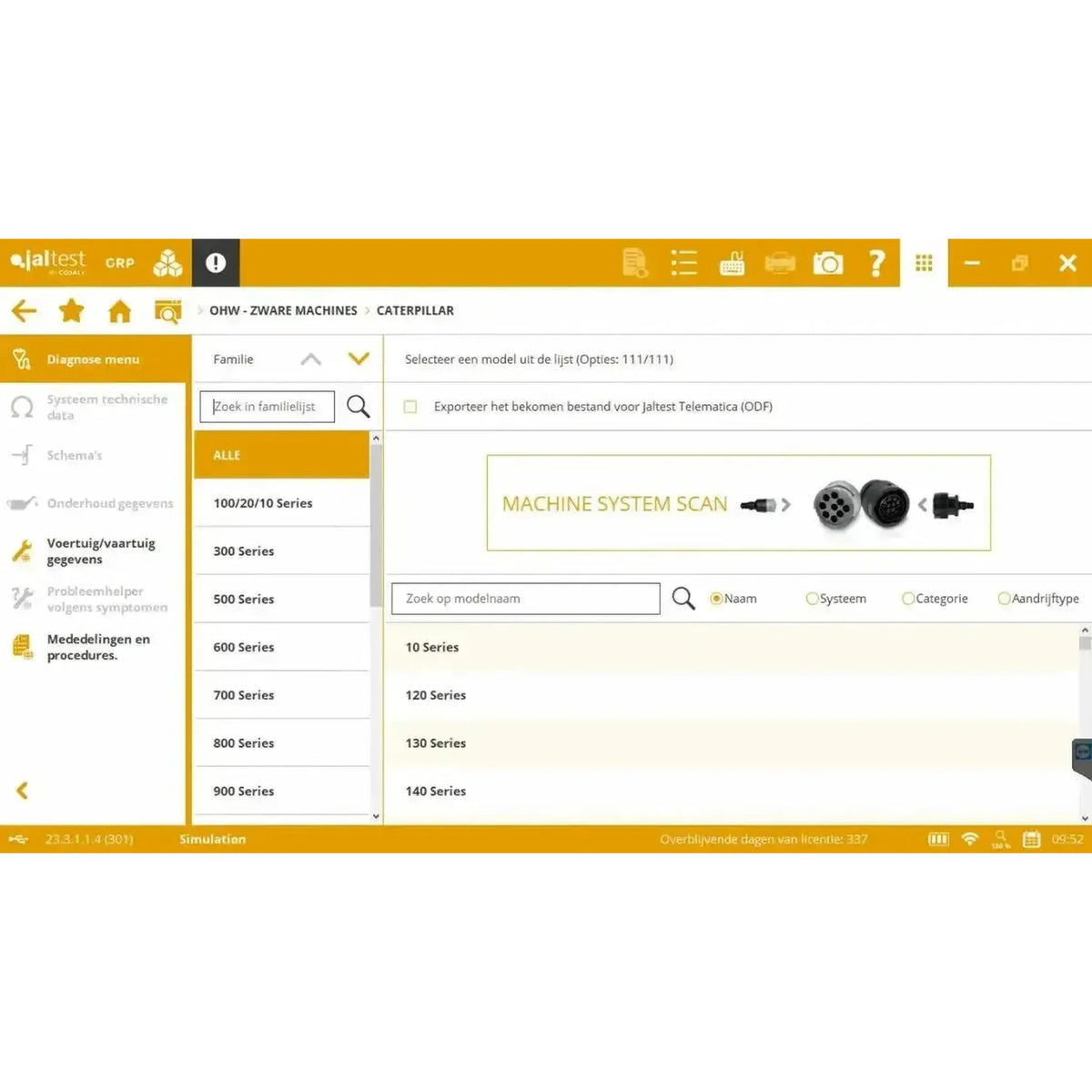The image size is (1092, 1092).
Task: Click the calendar icon in status bar
Action: coord(1031,839)
